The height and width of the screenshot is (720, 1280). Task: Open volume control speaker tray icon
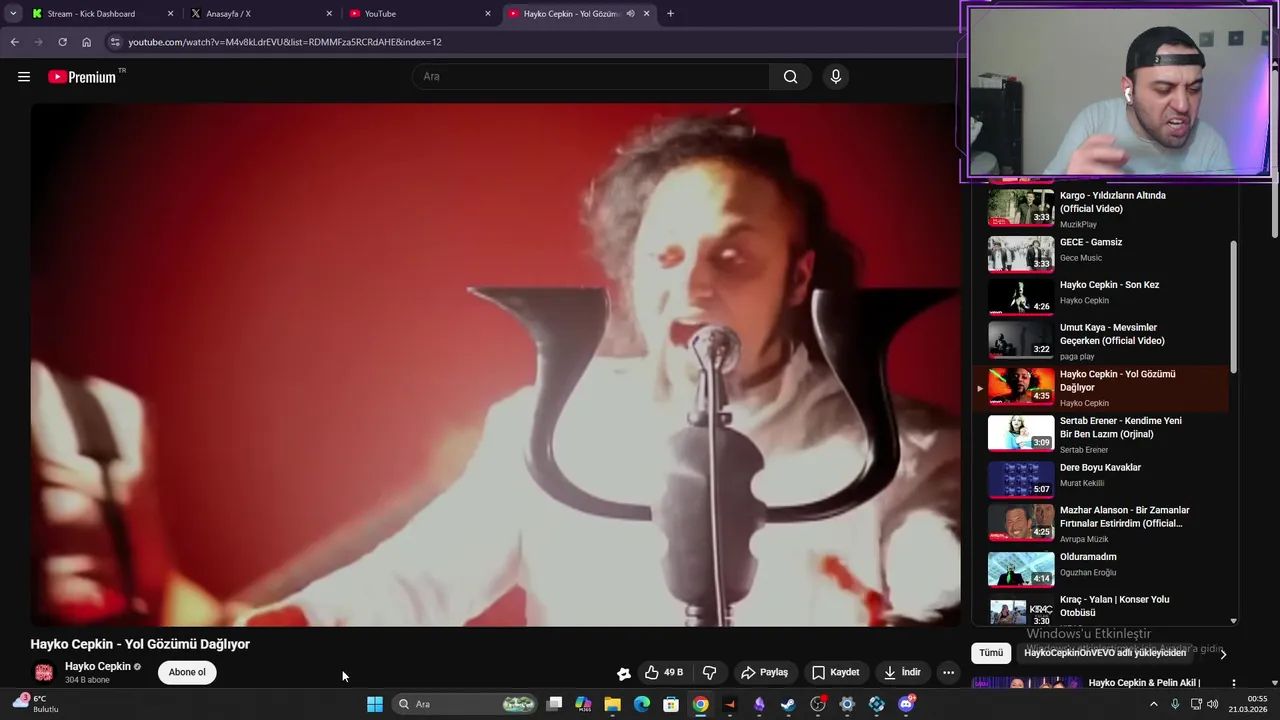point(1213,704)
